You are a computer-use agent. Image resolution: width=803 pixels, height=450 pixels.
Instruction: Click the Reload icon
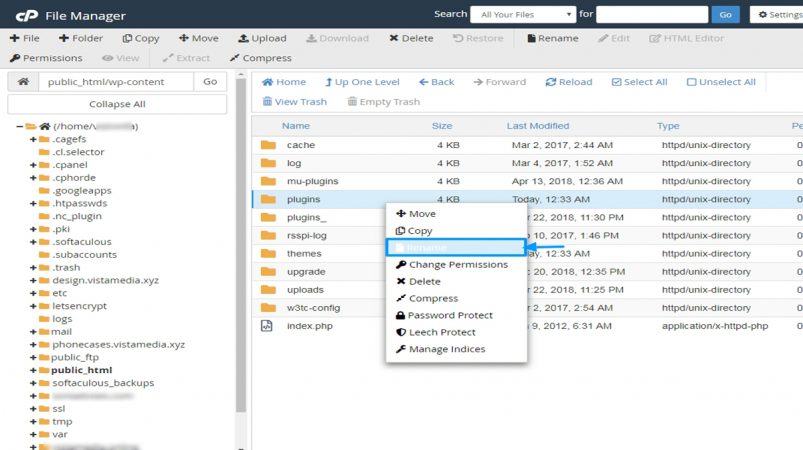coord(551,82)
